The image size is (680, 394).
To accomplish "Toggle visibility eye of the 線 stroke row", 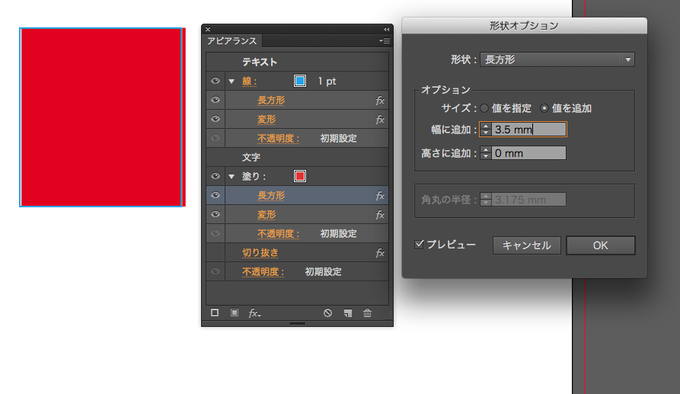I will 216,81.
